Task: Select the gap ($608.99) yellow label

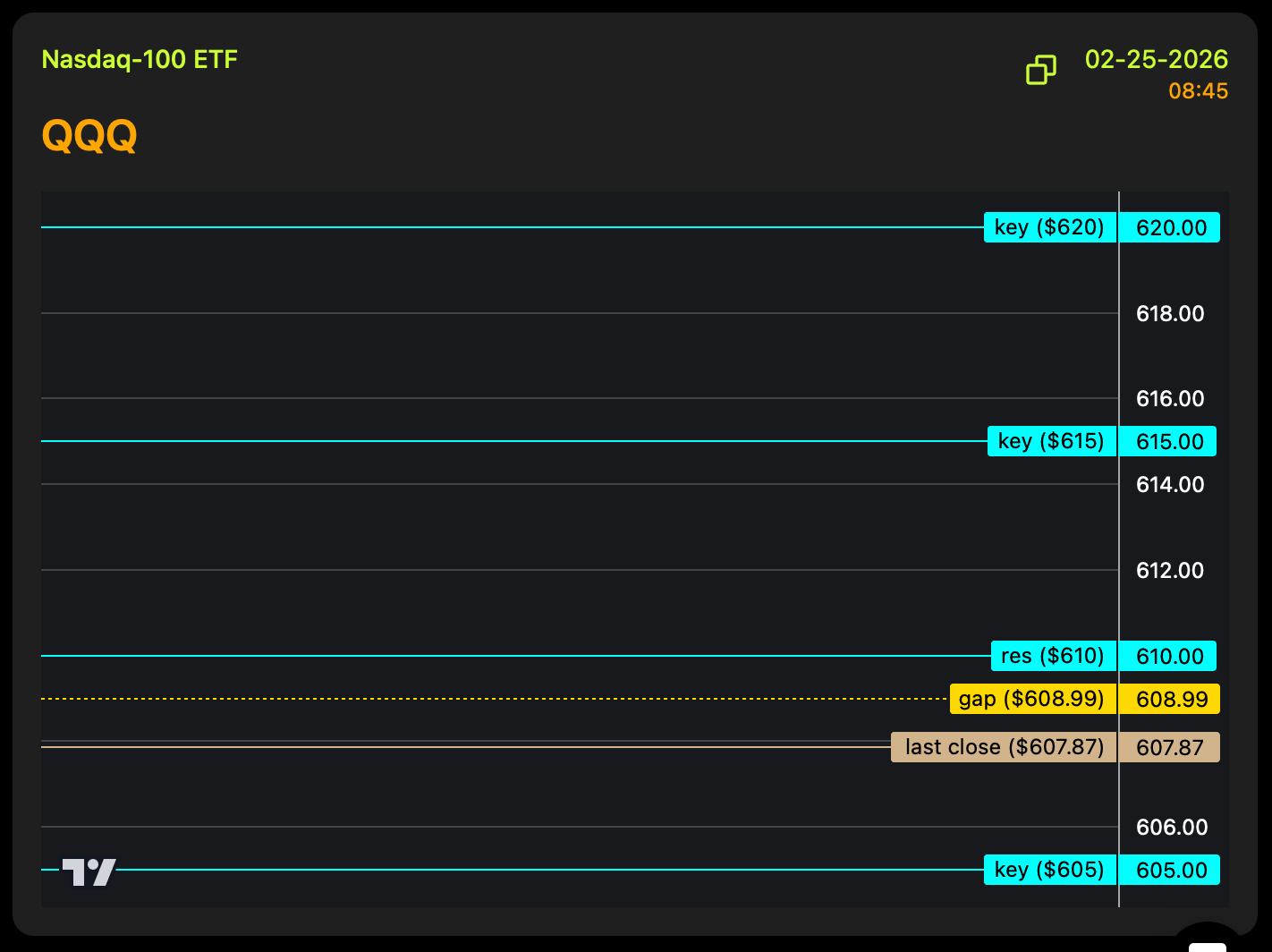Action: click(x=1031, y=699)
